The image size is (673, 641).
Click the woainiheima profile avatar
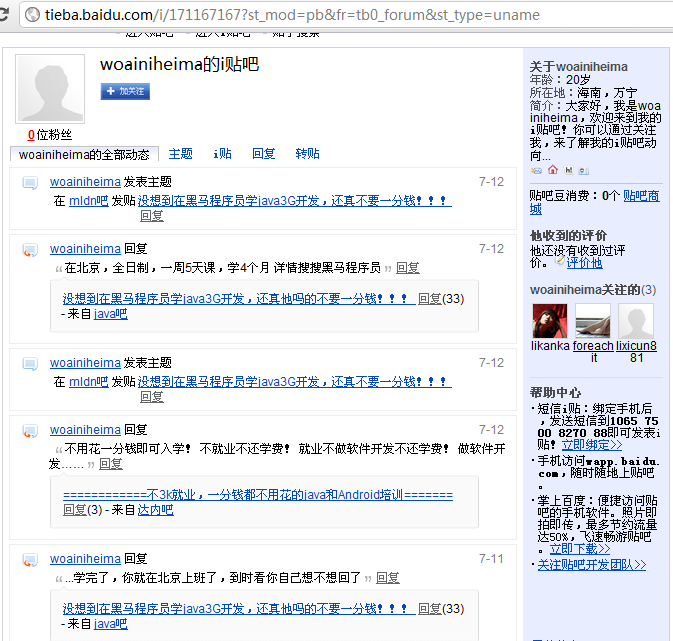coord(50,88)
